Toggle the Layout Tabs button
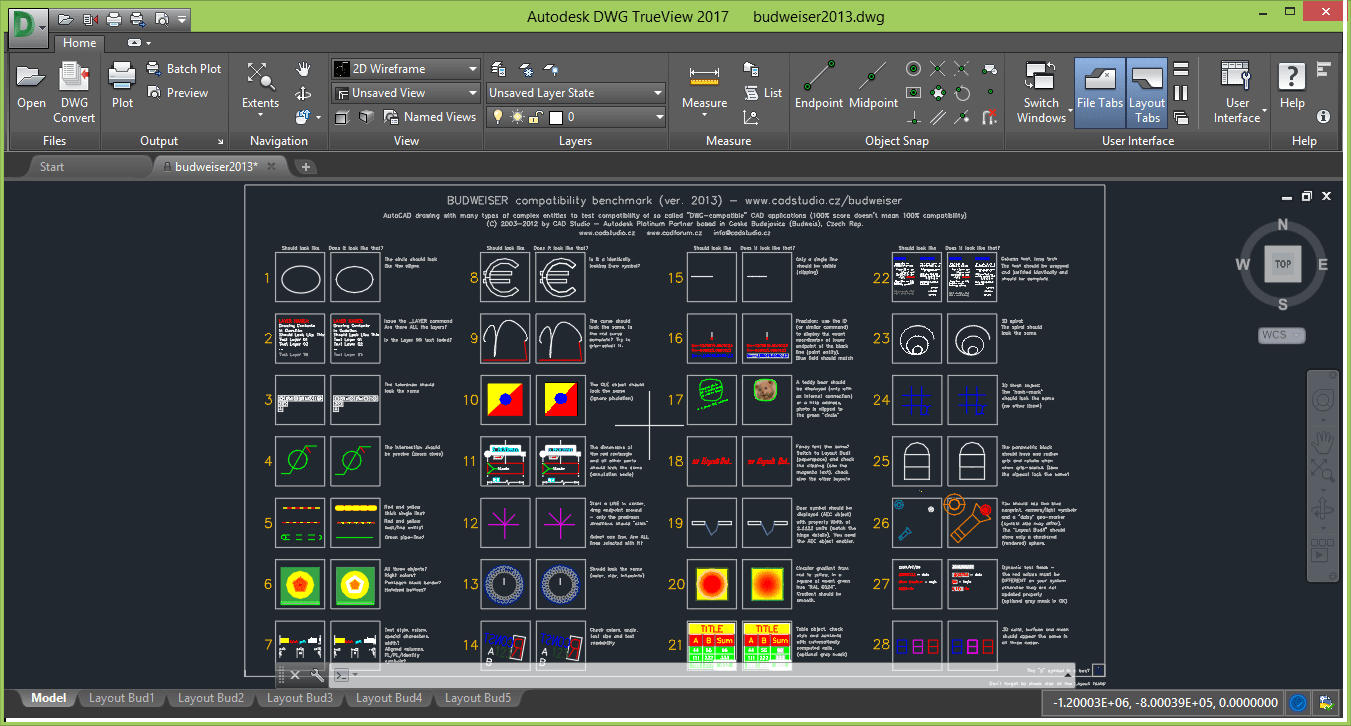The width and height of the screenshot is (1351, 726). (1147, 92)
